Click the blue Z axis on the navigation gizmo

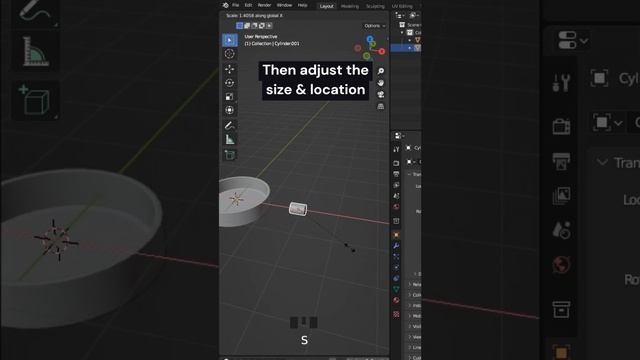pos(370,39)
